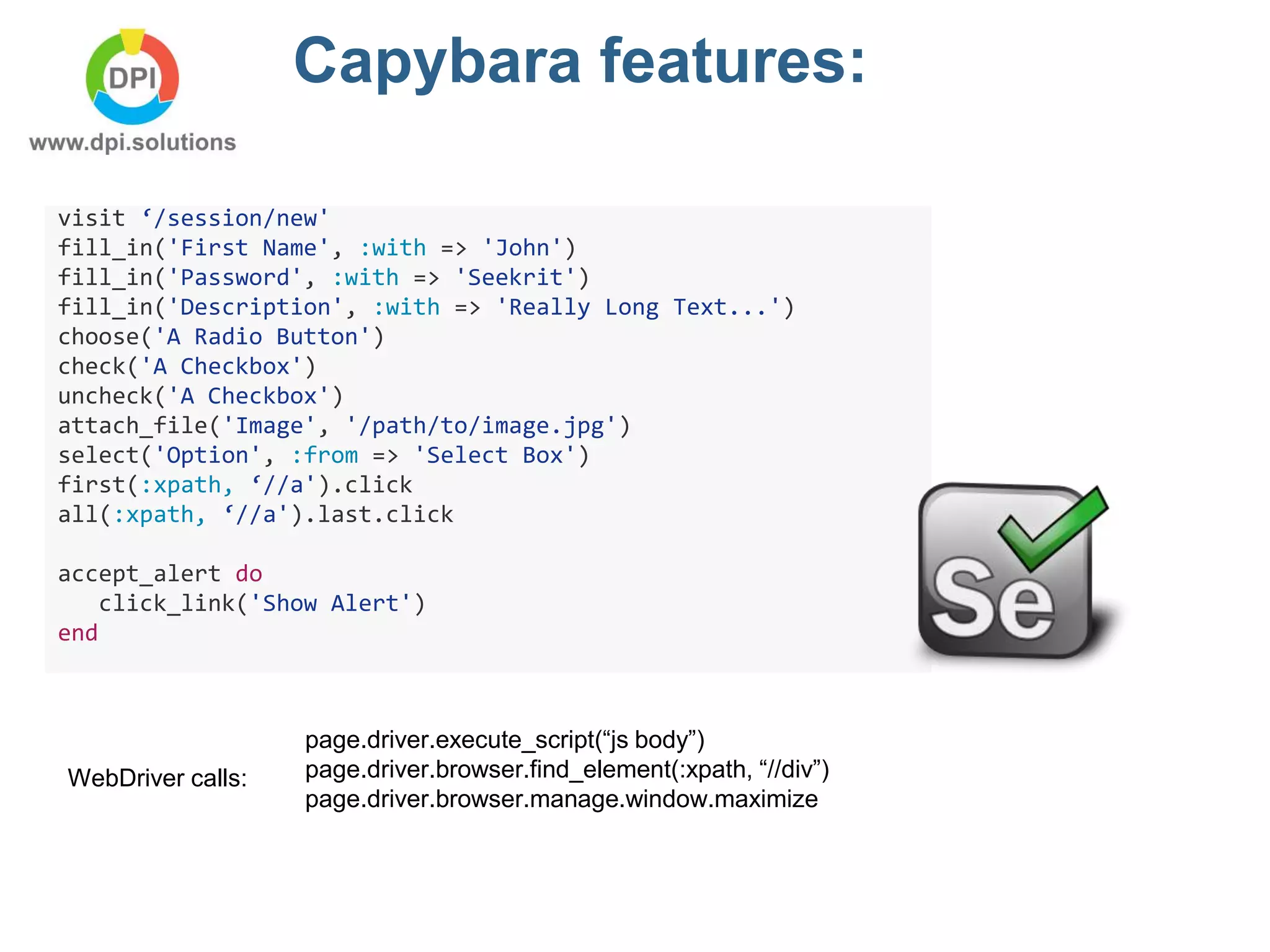This screenshot has width=1270, height=952.
Task: Click the DPI circular logo
Action: [132, 77]
